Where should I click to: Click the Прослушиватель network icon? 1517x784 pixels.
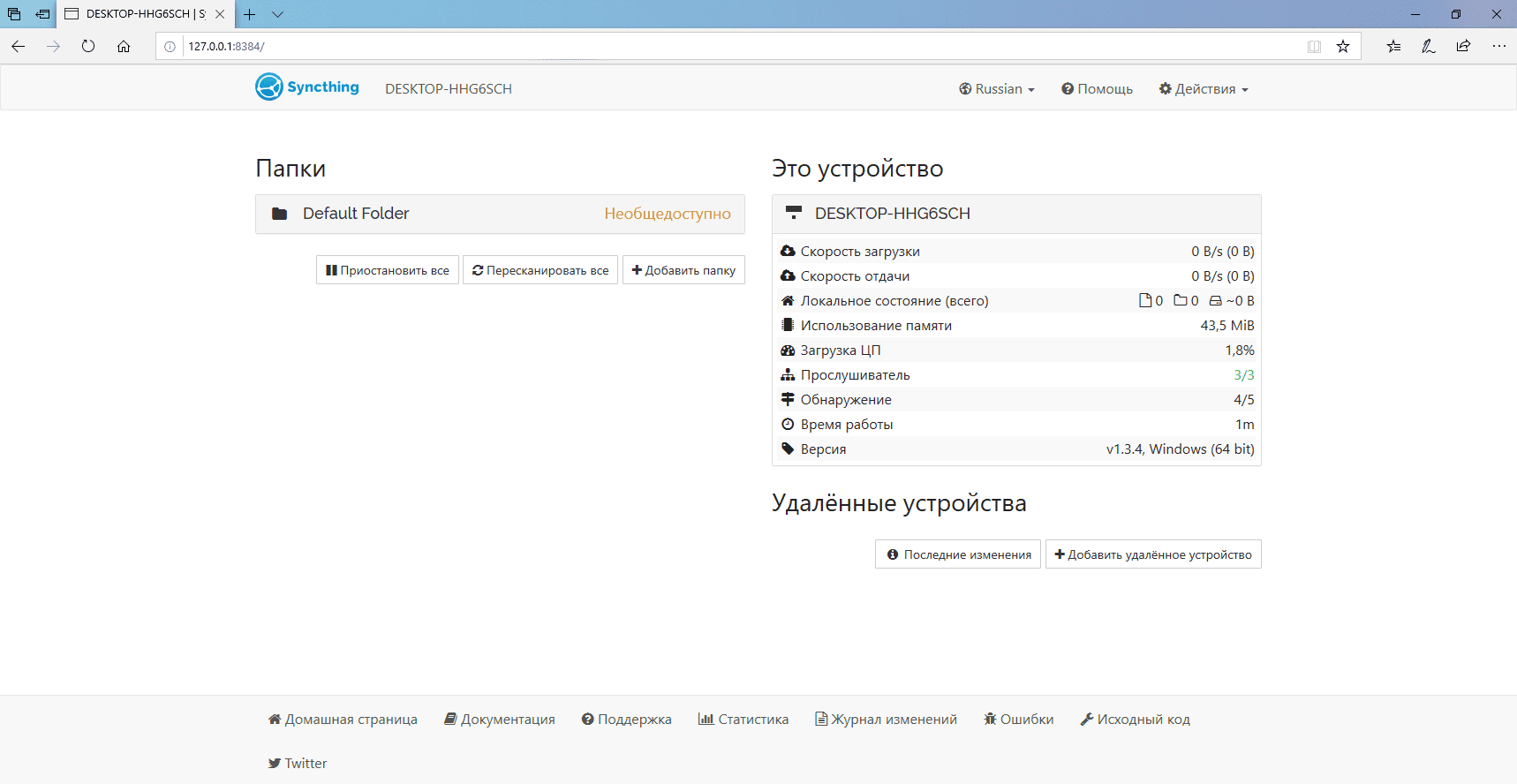tap(788, 375)
